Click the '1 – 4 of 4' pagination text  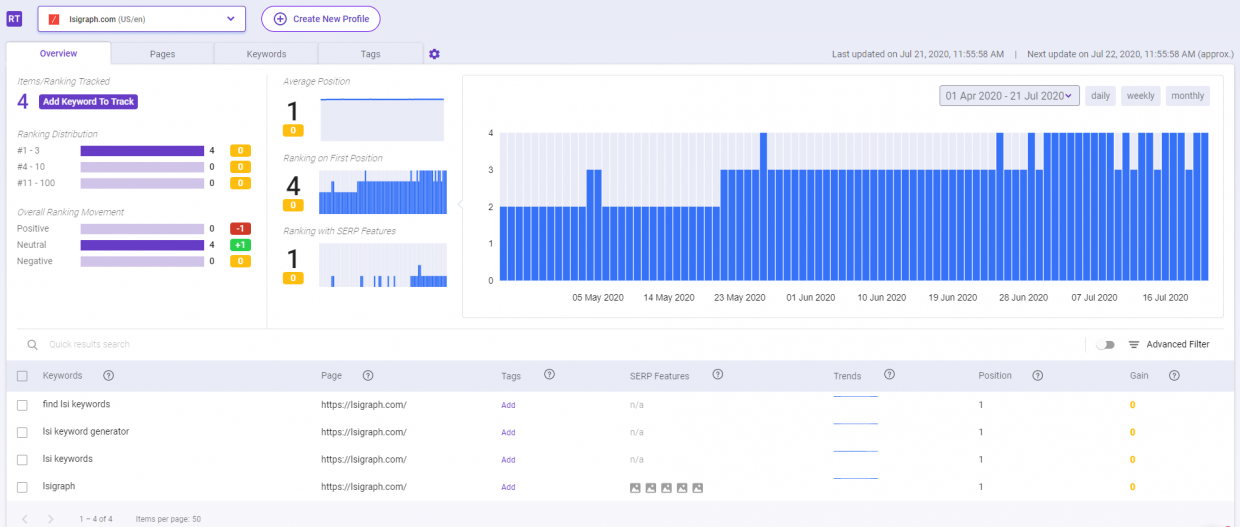point(96,519)
